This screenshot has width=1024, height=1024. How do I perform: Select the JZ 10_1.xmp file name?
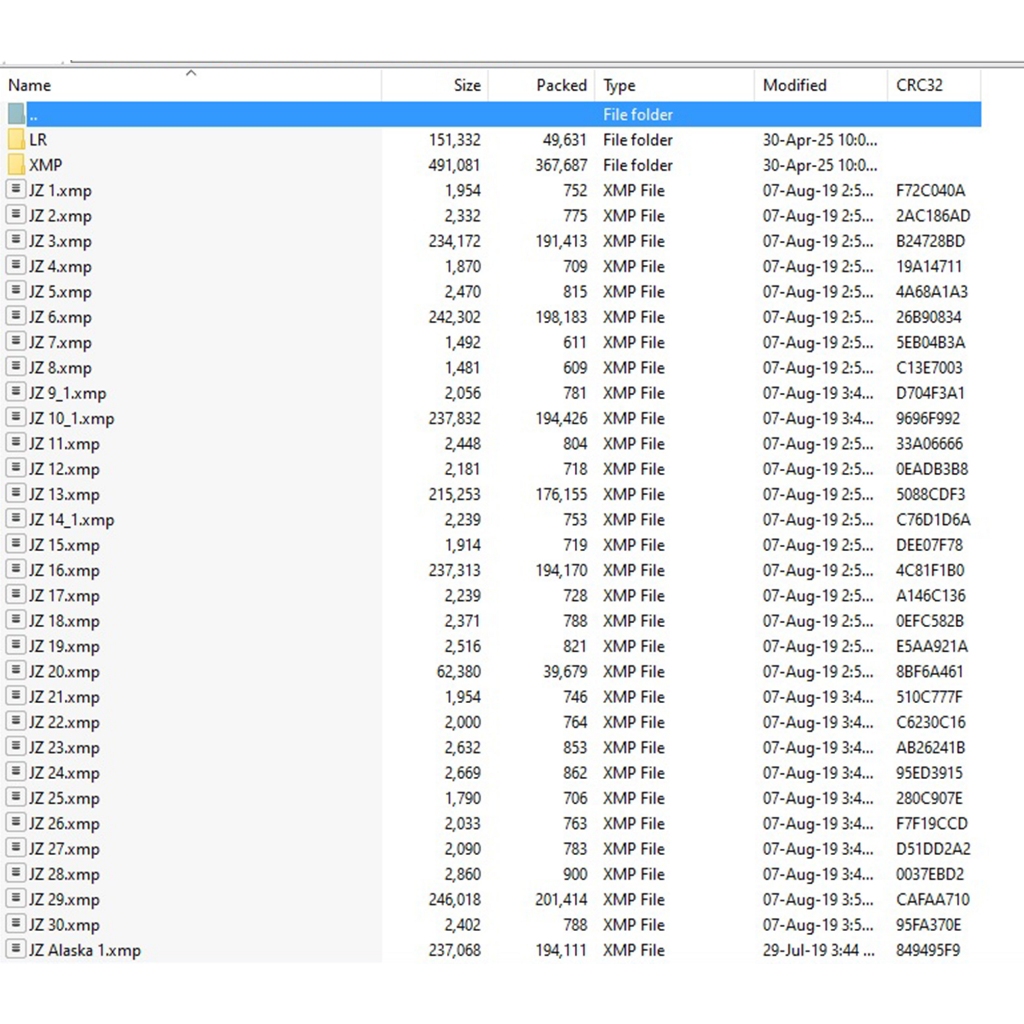coord(71,419)
